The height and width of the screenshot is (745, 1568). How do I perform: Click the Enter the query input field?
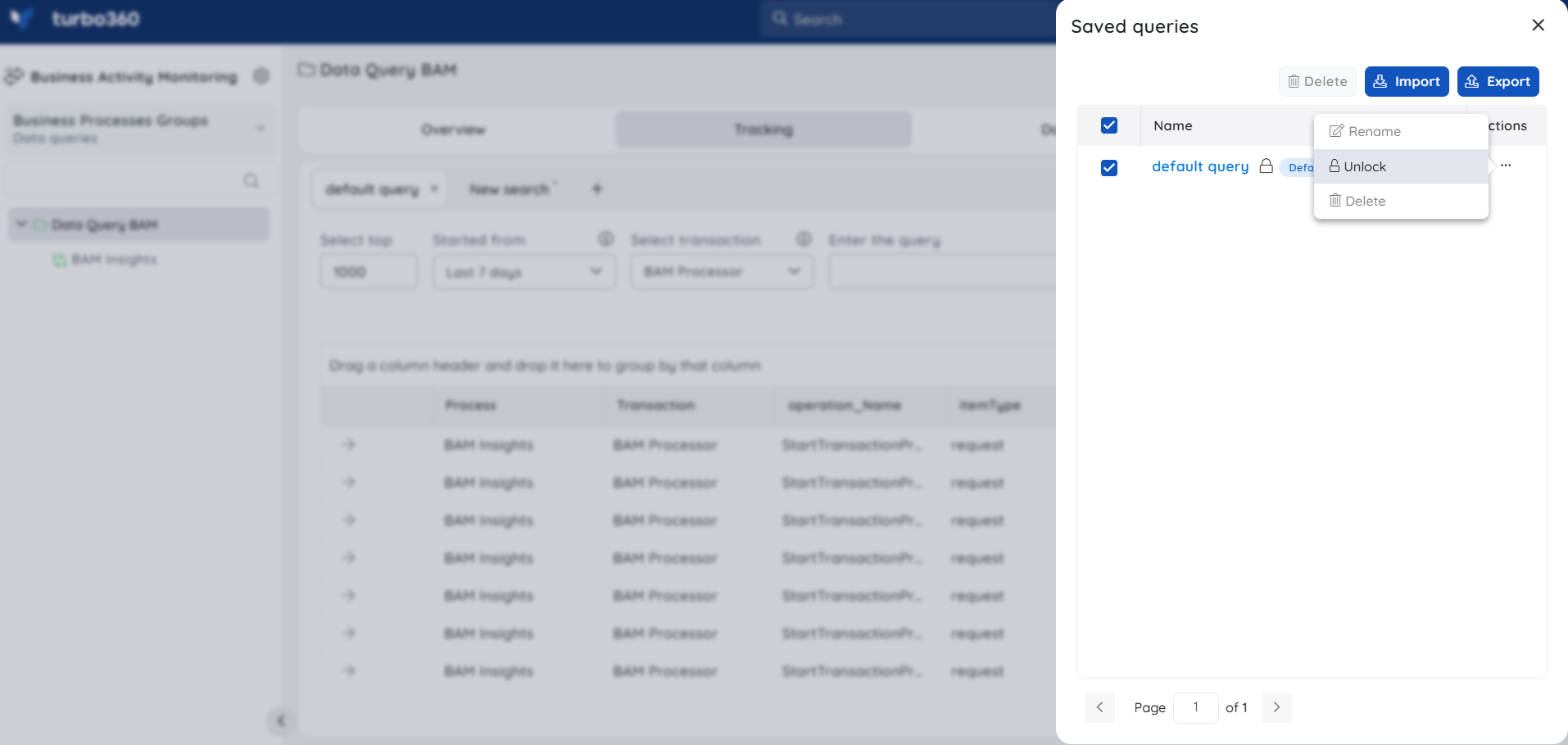942,272
